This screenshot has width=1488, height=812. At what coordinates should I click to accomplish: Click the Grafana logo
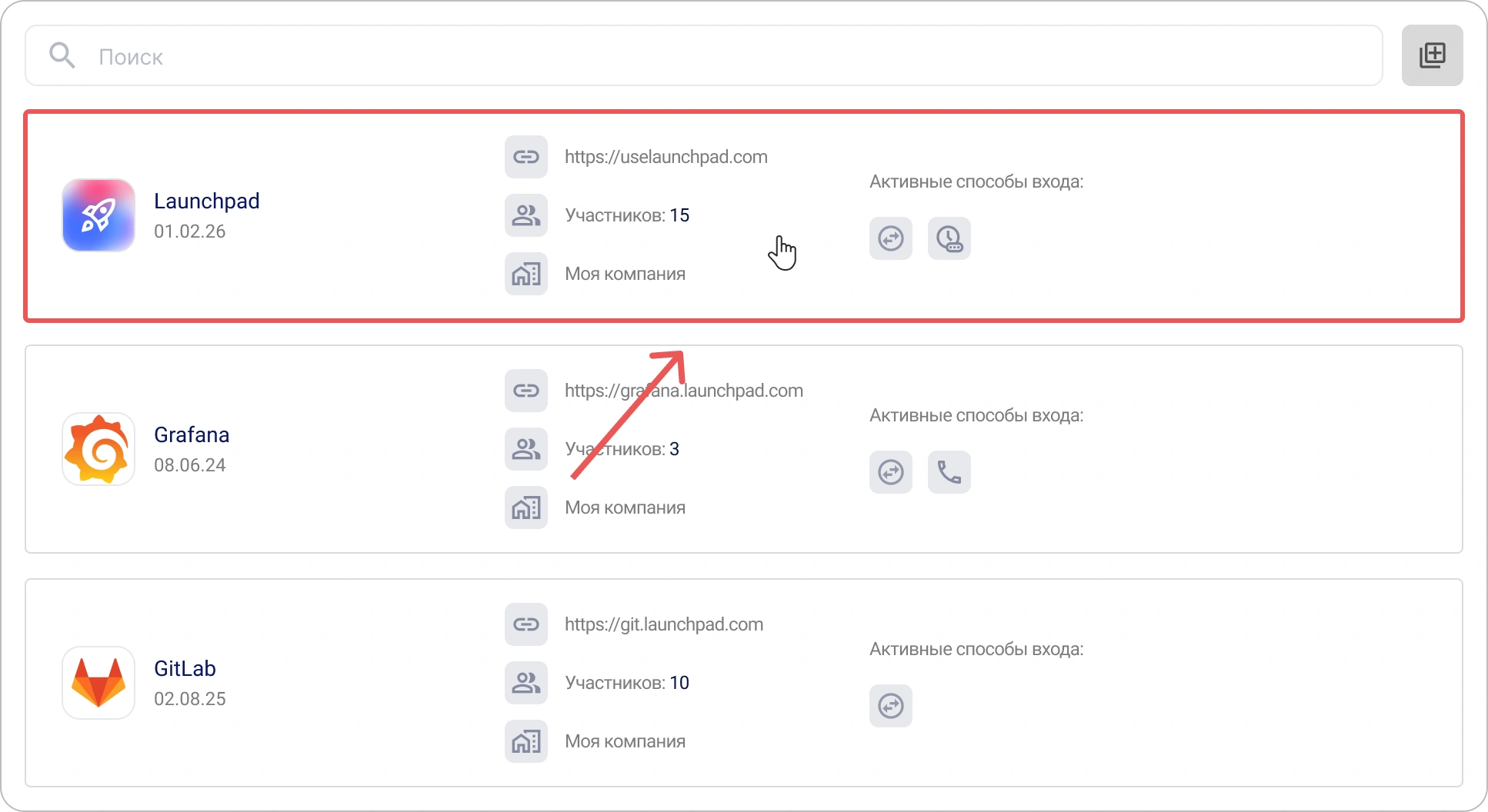(98, 449)
